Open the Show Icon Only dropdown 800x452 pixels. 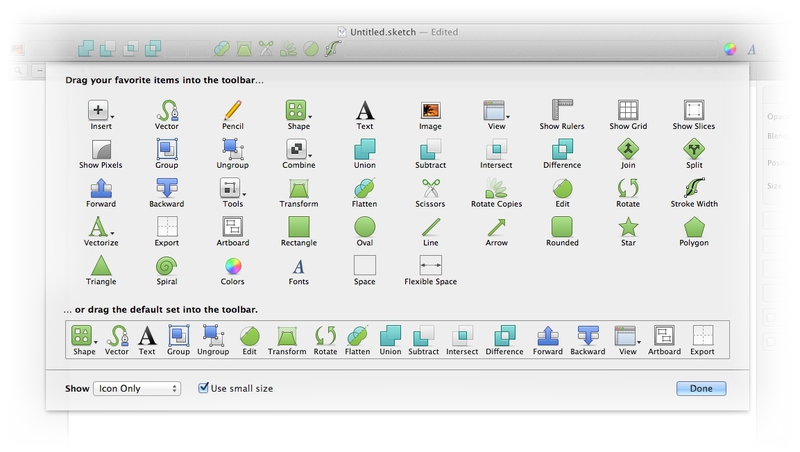[137, 388]
